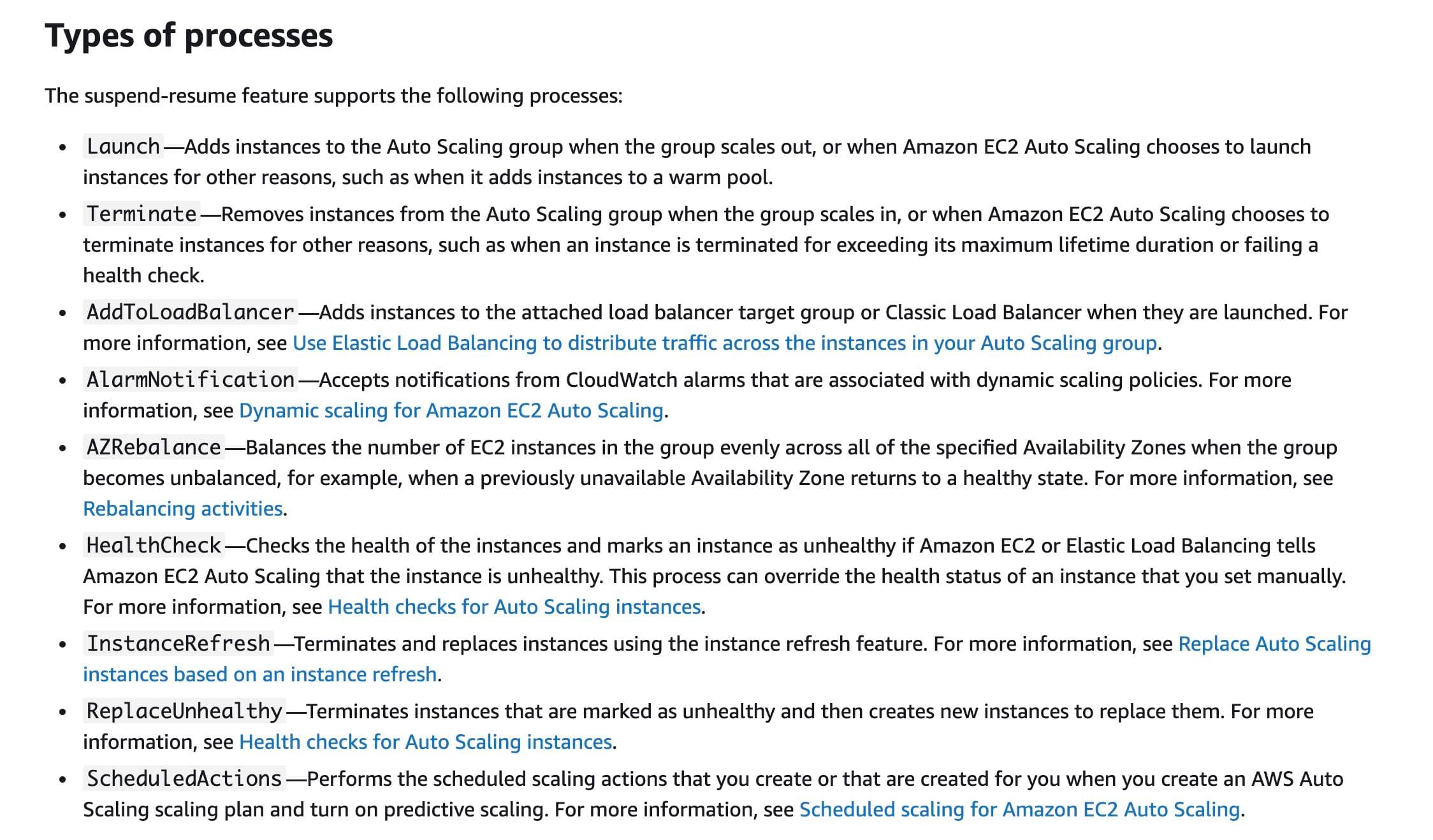
Task: Click the AddToLoadBalancer code term
Action: click(190, 313)
